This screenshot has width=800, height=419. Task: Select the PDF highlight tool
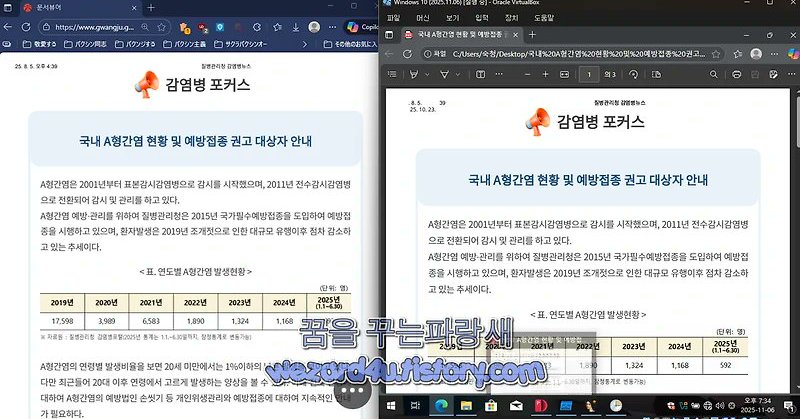(414, 75)
